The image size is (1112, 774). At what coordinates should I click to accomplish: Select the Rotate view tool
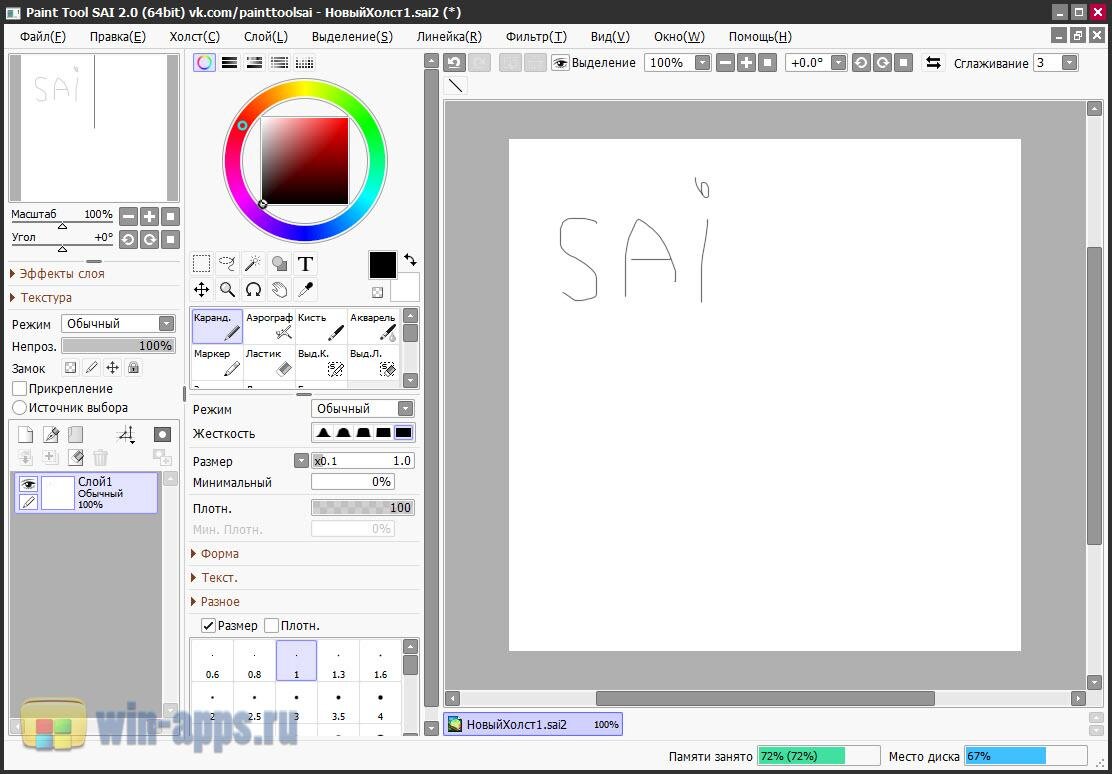point(253,289)
